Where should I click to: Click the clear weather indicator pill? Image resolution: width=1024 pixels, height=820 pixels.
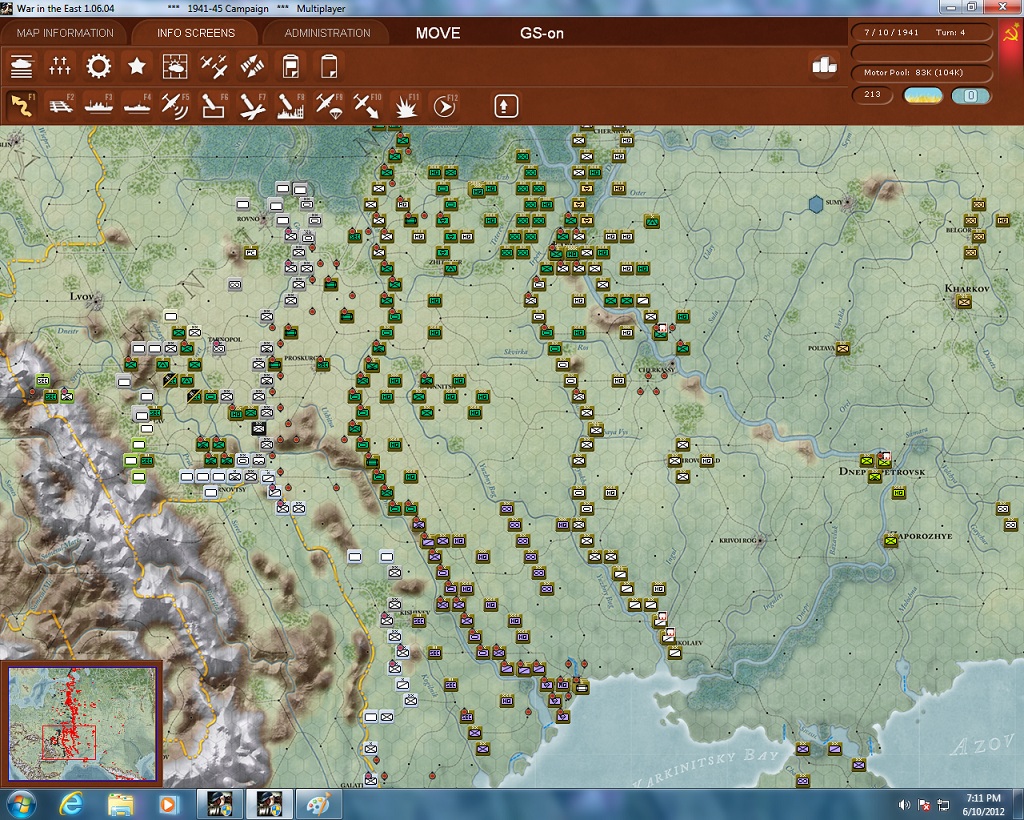pos(922,96)
